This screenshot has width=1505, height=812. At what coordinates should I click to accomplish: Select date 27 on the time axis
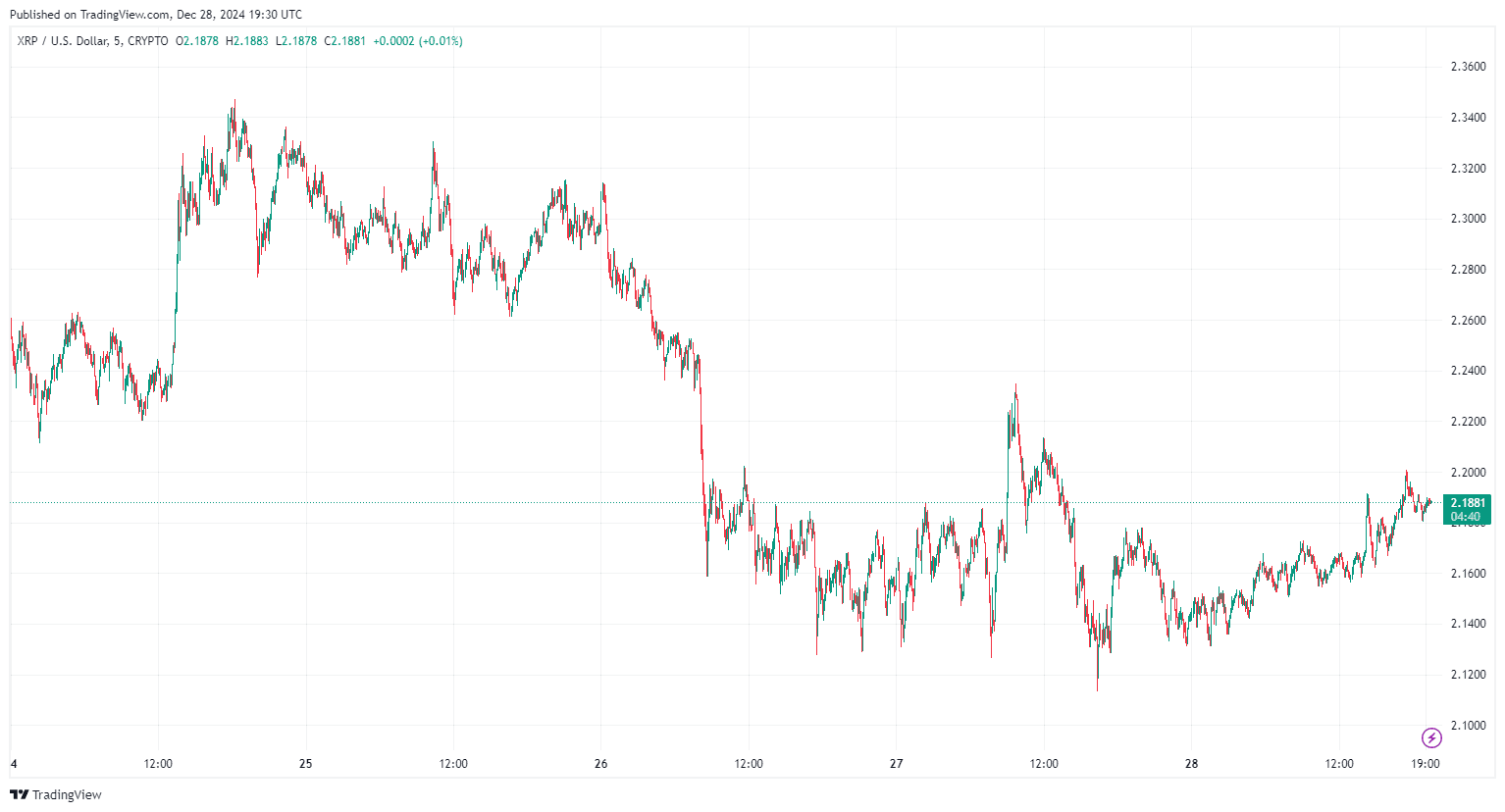(x=897, y=764)
